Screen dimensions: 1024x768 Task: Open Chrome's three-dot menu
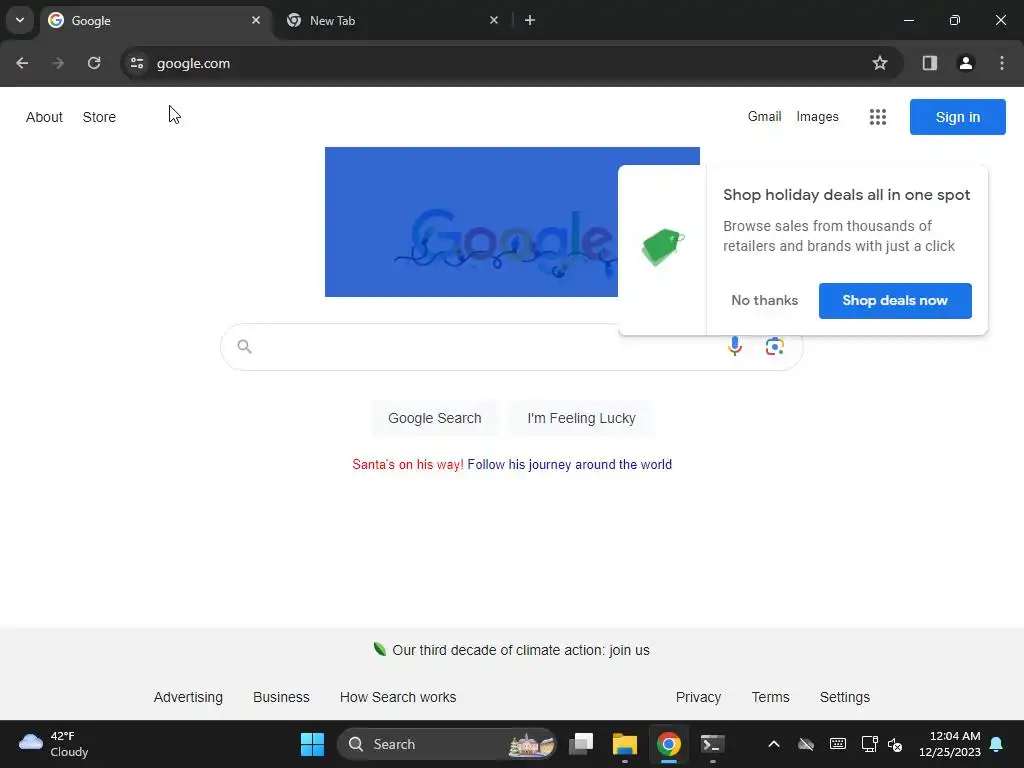pos(1002,63)
